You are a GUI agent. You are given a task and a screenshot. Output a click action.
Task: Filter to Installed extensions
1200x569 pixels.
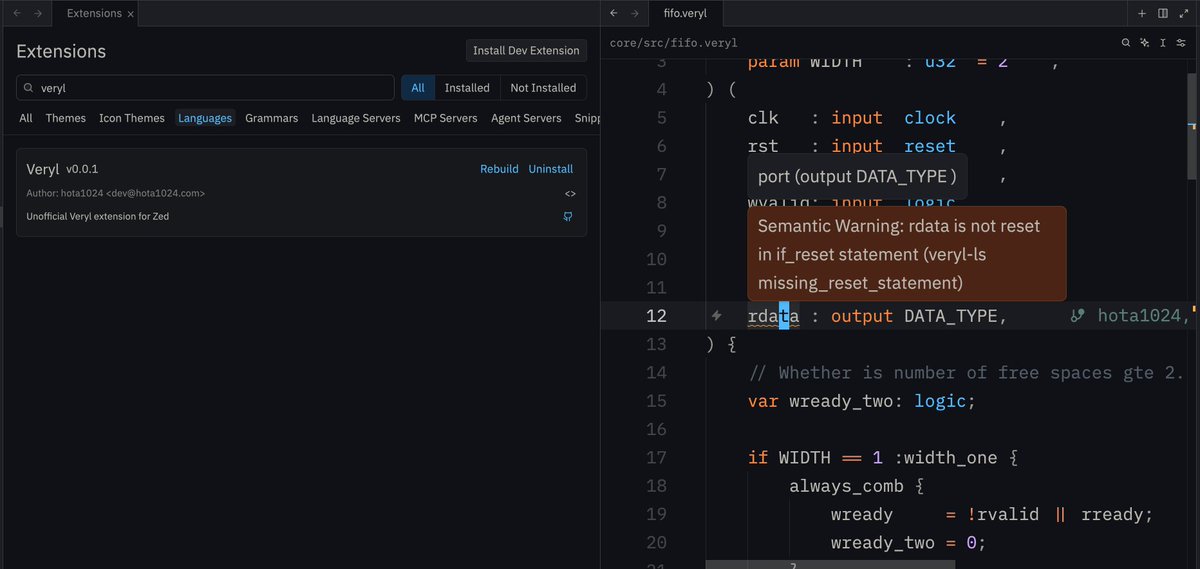[x=467, y=88]
